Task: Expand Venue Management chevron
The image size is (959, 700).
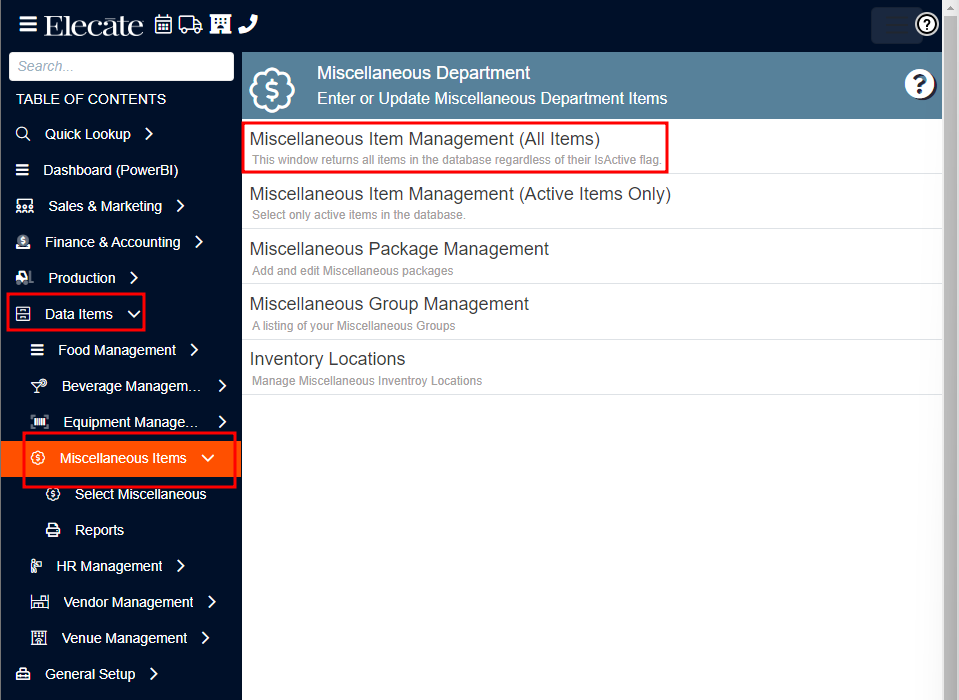Action: tap(206, 638)
